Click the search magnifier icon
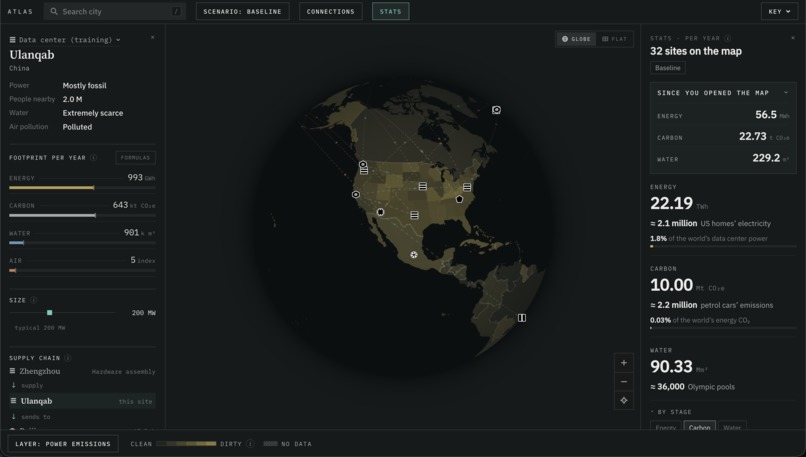This screenshot has height=457, width=806. coord(53,11)
